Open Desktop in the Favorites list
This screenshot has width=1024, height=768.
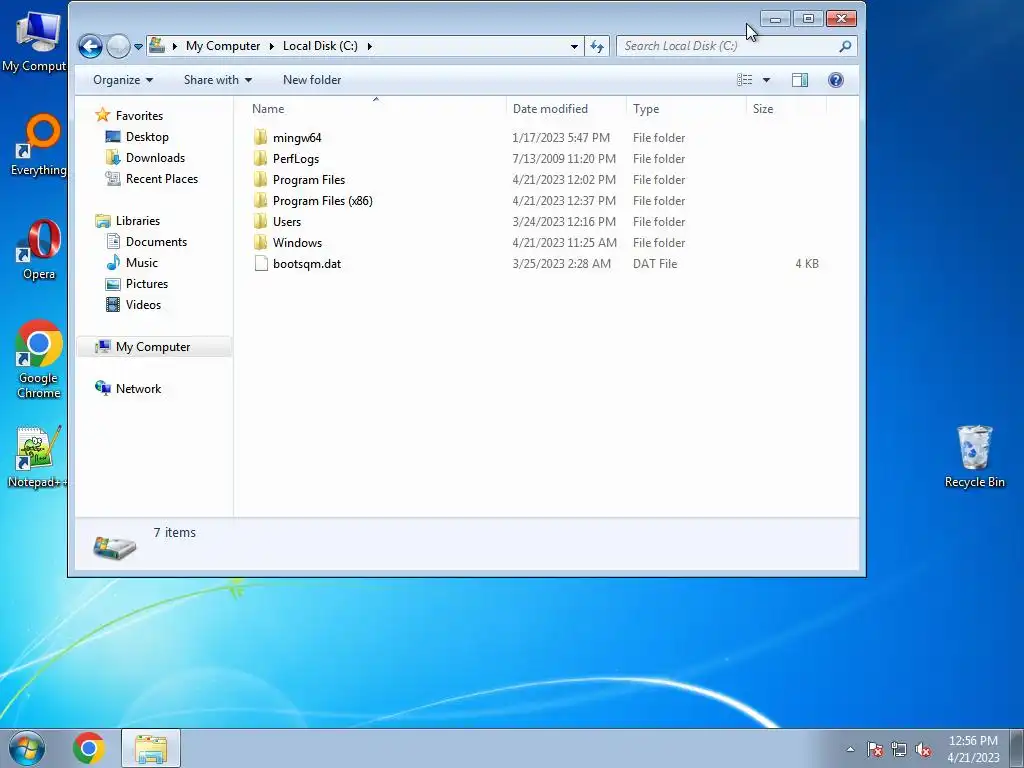point(147,136)
